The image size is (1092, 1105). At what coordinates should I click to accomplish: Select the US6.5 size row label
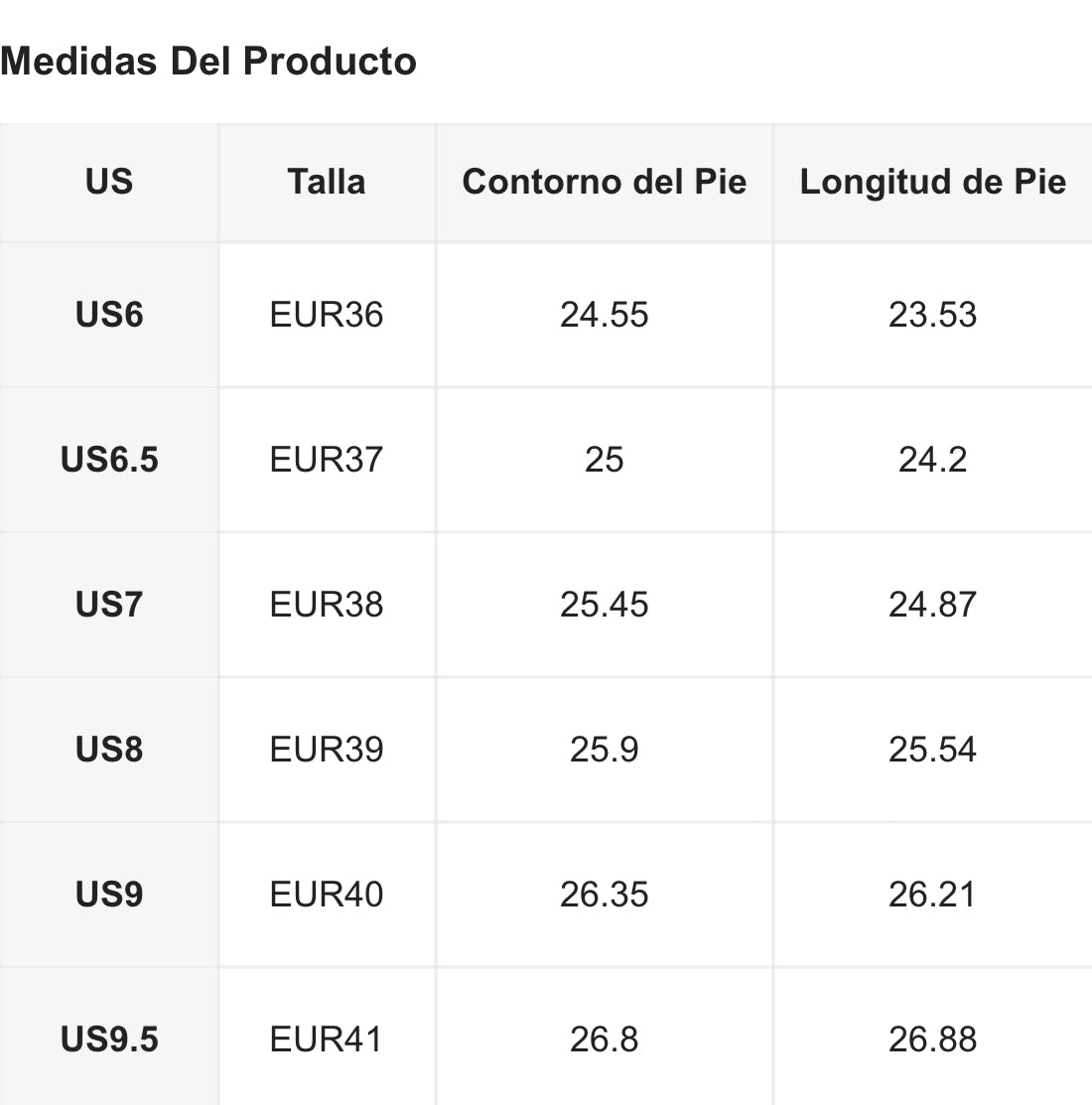point(109,460)
